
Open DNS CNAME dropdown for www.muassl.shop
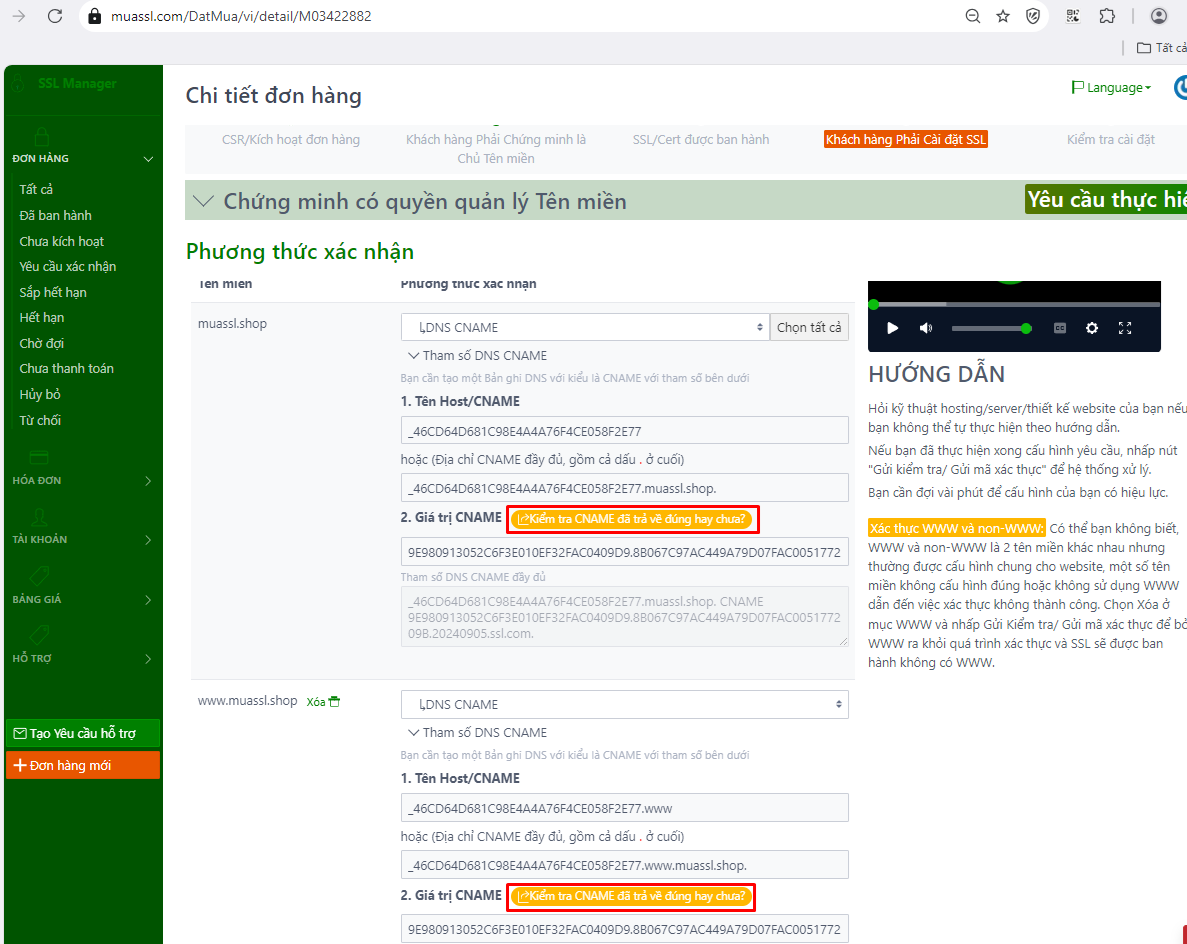tap(624, 704)
